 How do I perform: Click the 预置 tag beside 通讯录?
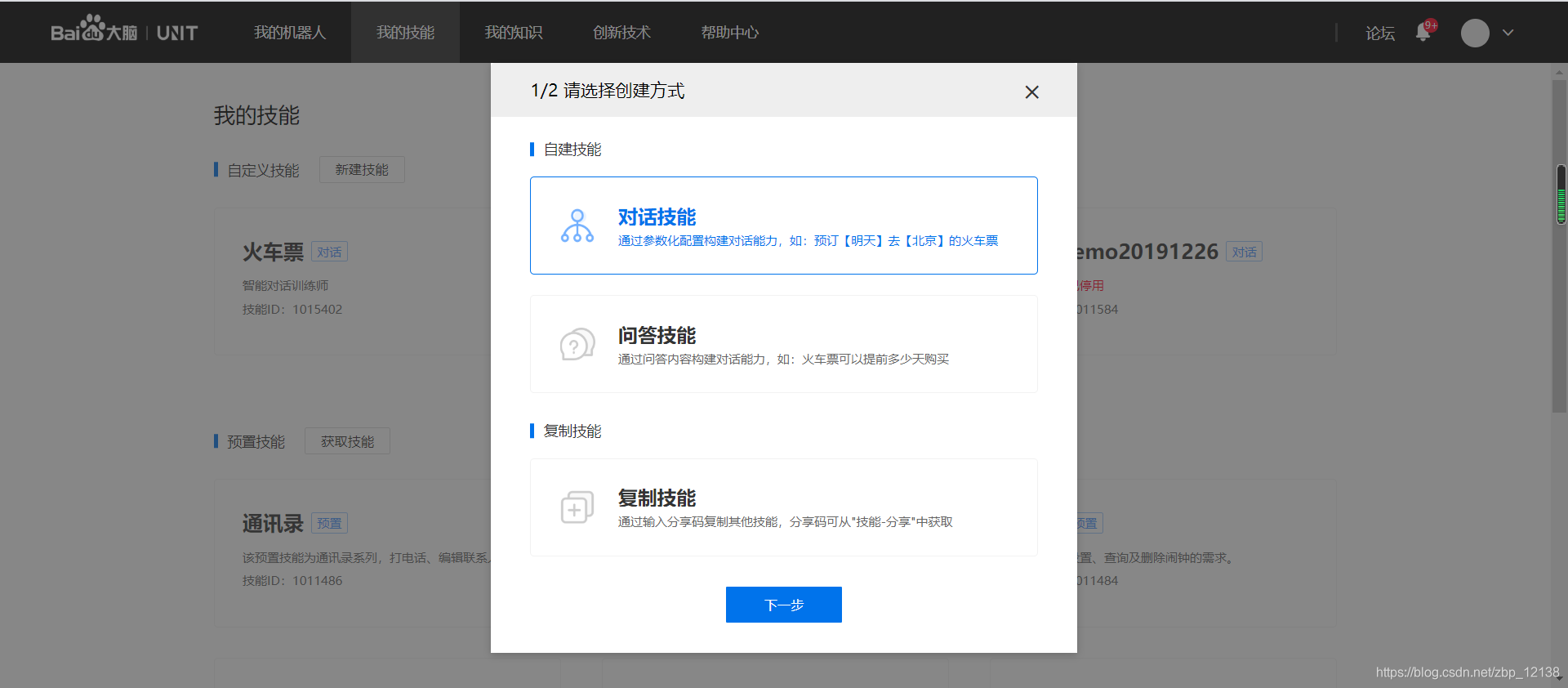tap(330, 523)
